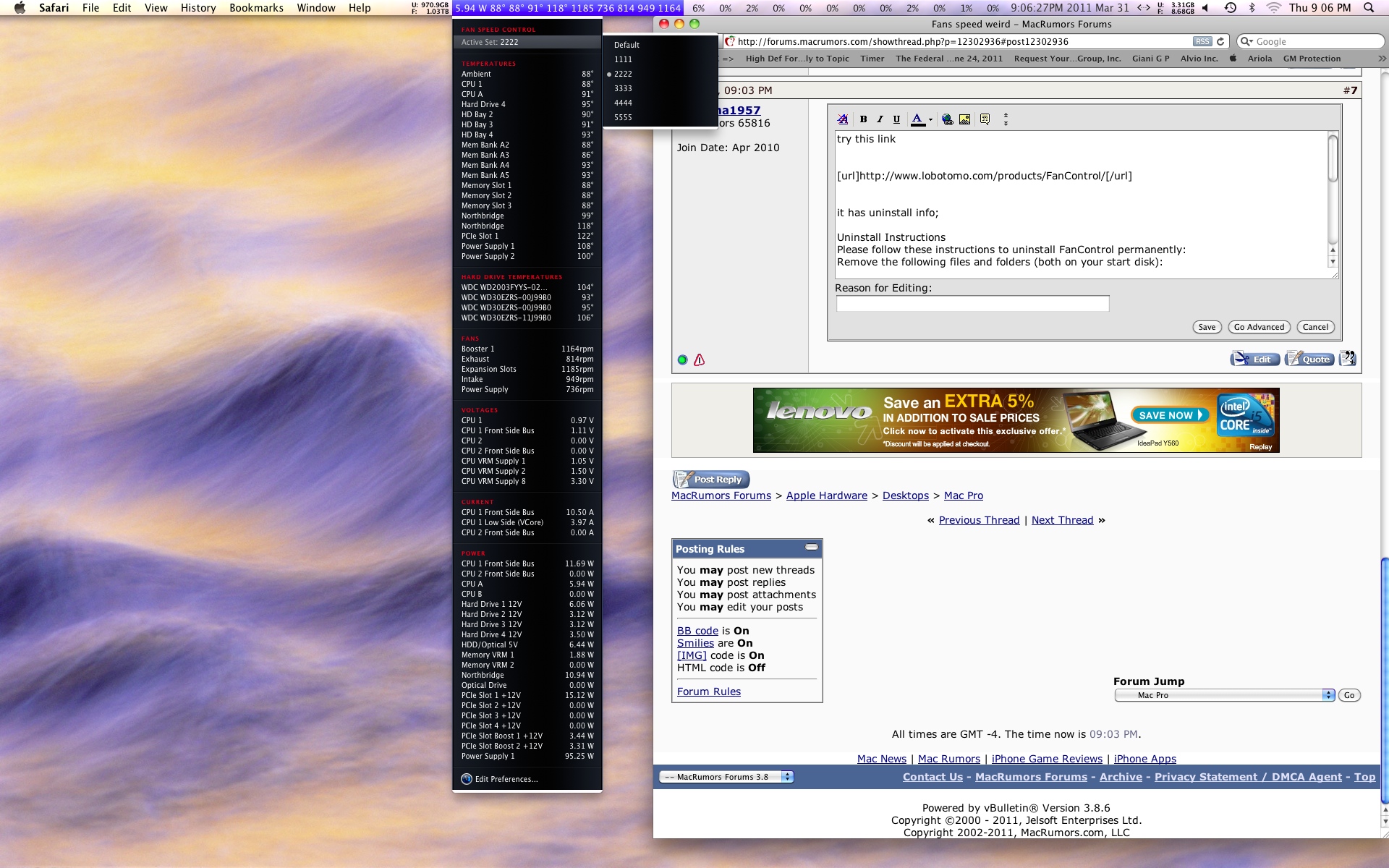
Task: Click the Save button in editor
Action: click(1207, 327)
